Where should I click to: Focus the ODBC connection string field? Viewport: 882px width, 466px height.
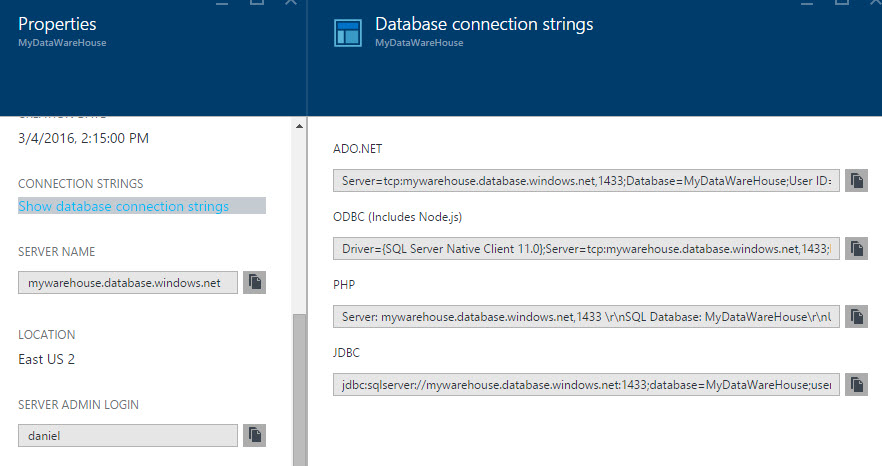[x=586, y=248]
